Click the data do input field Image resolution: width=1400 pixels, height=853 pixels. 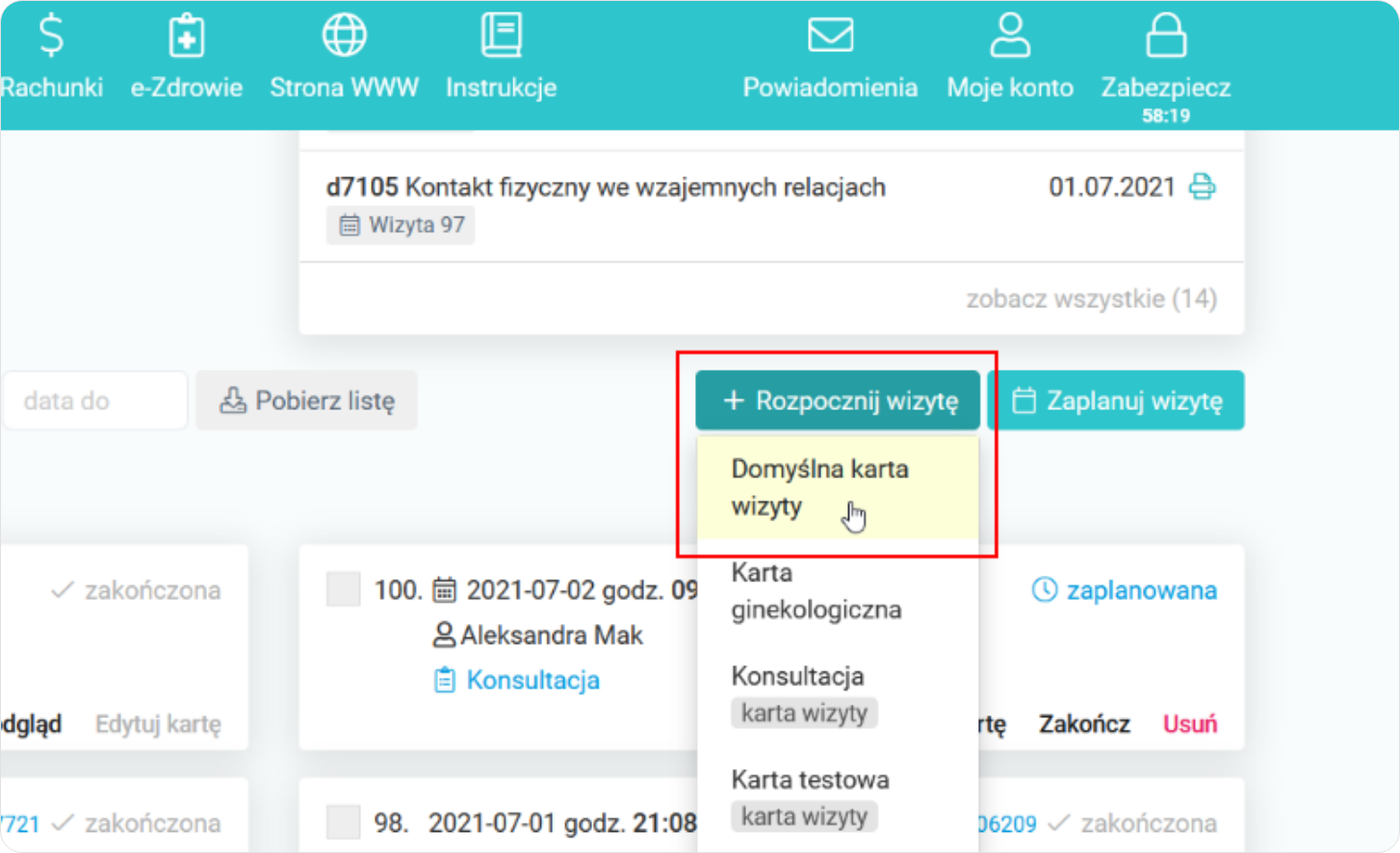[x=93, y=401]
